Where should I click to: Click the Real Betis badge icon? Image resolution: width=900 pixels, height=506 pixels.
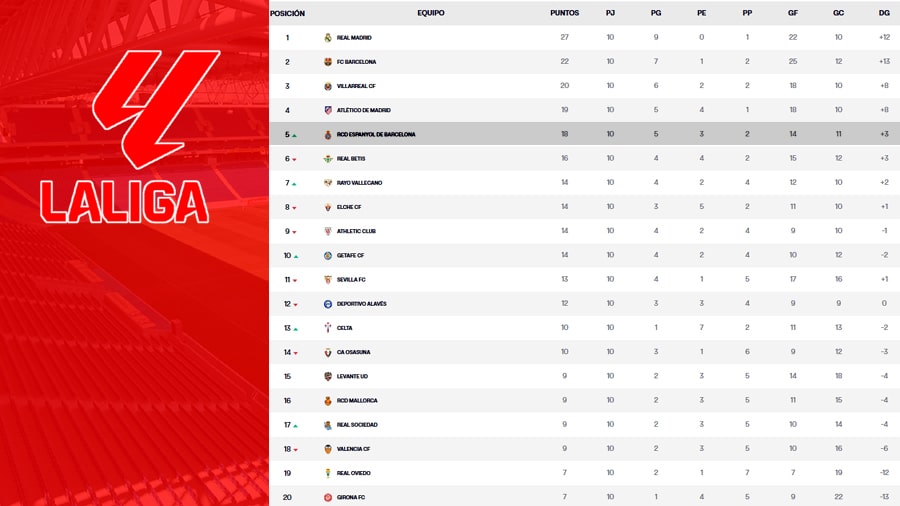point(328,159)
